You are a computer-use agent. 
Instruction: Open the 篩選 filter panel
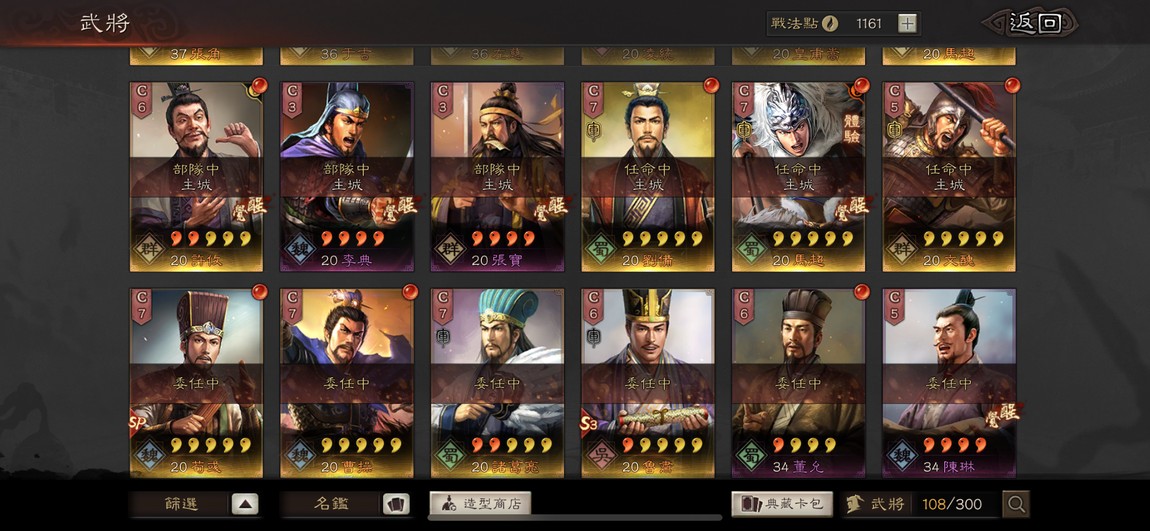[180, 505]
